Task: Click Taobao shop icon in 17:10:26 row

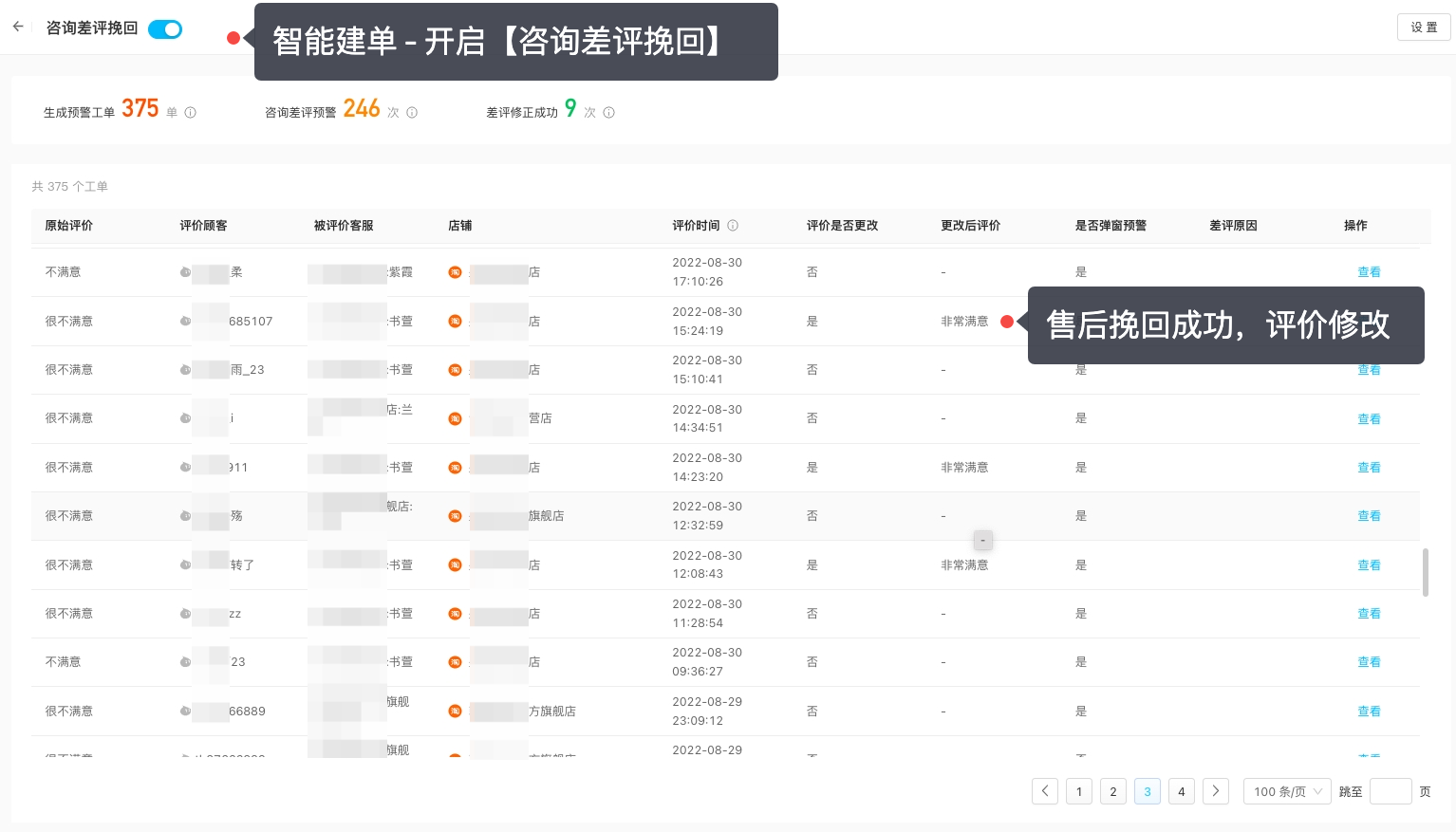Action: [x=456, y=272]
